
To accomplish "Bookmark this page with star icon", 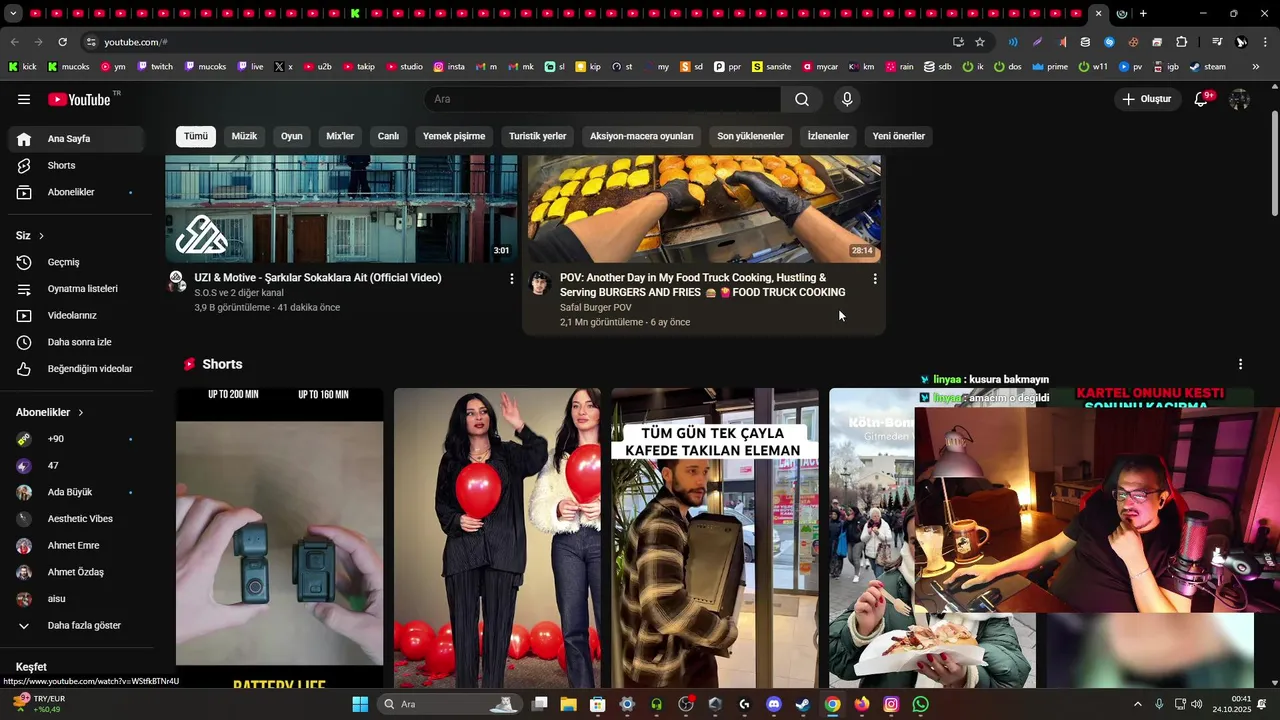I will (x=980, y=42).
